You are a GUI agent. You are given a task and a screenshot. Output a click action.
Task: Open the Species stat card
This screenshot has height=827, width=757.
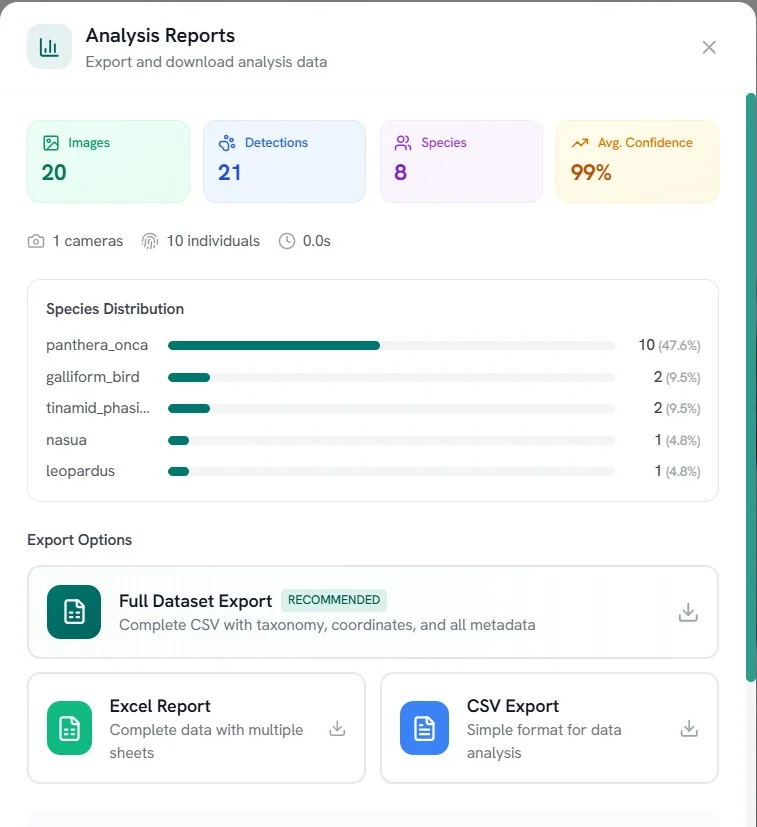[x=461, y=161]
